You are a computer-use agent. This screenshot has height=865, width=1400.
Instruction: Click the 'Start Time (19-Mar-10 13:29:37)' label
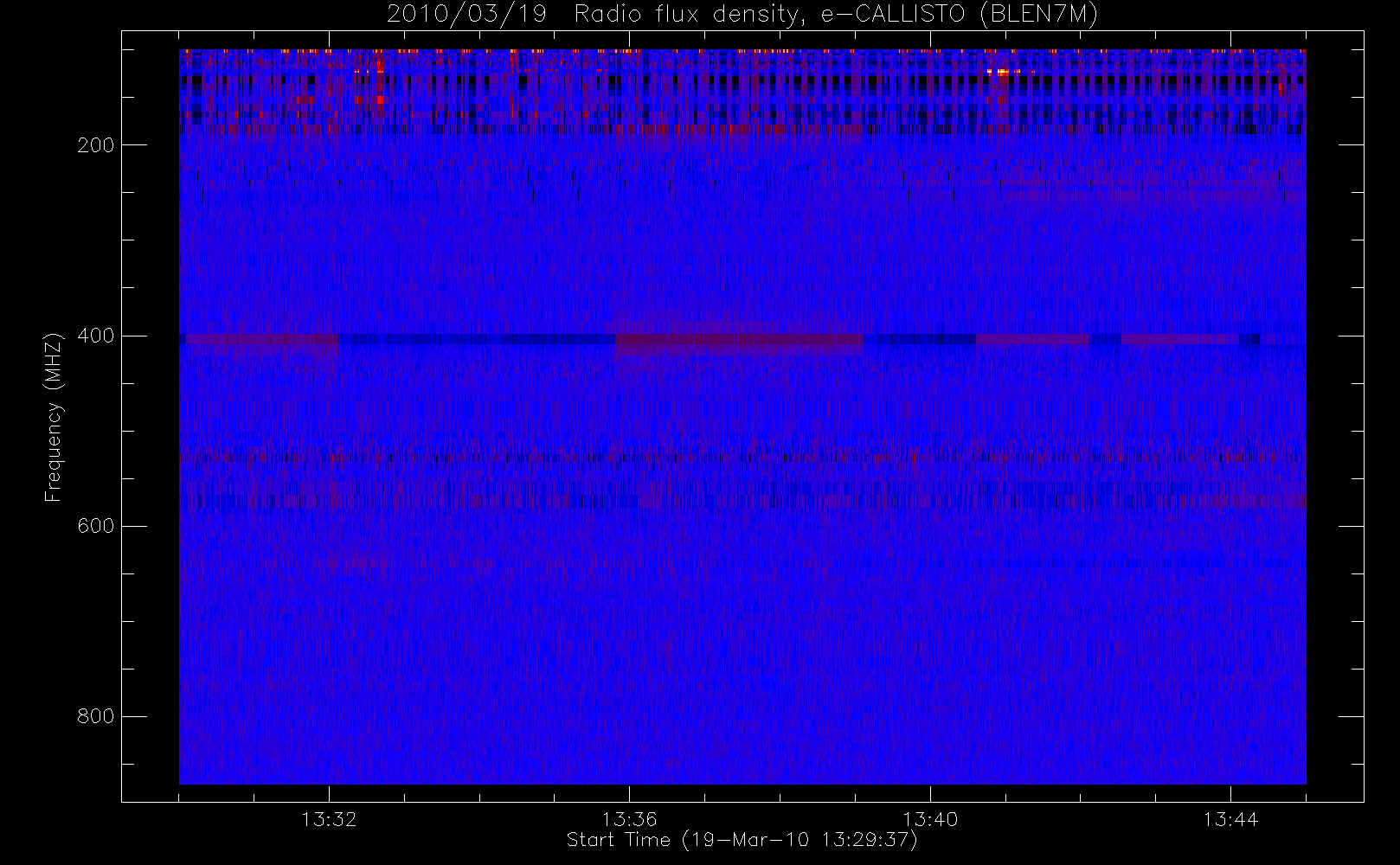point(742,840)
